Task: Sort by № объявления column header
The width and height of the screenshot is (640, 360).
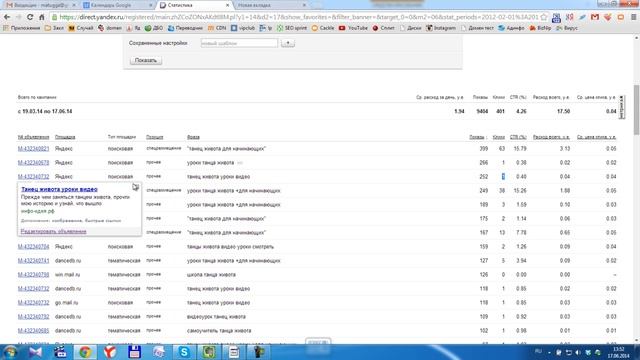Action: point(33,137)
